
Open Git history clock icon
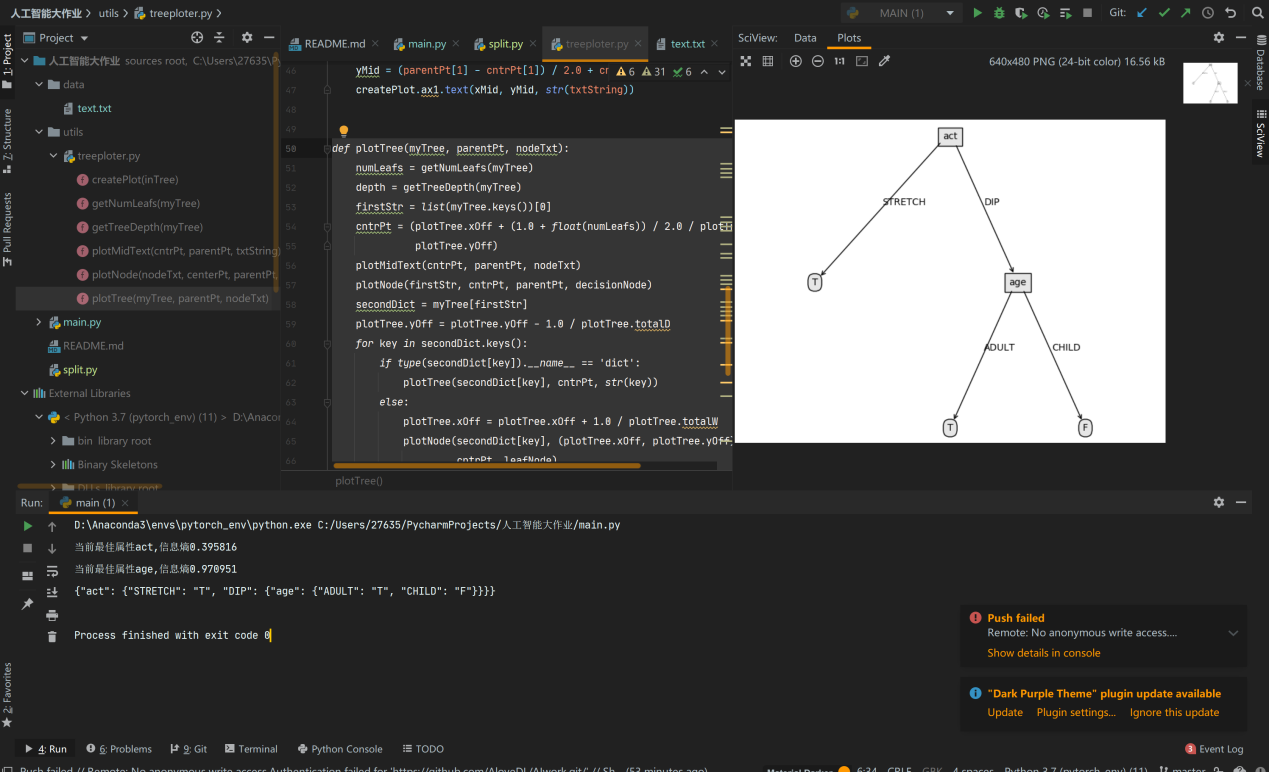tap(1208, 13)
